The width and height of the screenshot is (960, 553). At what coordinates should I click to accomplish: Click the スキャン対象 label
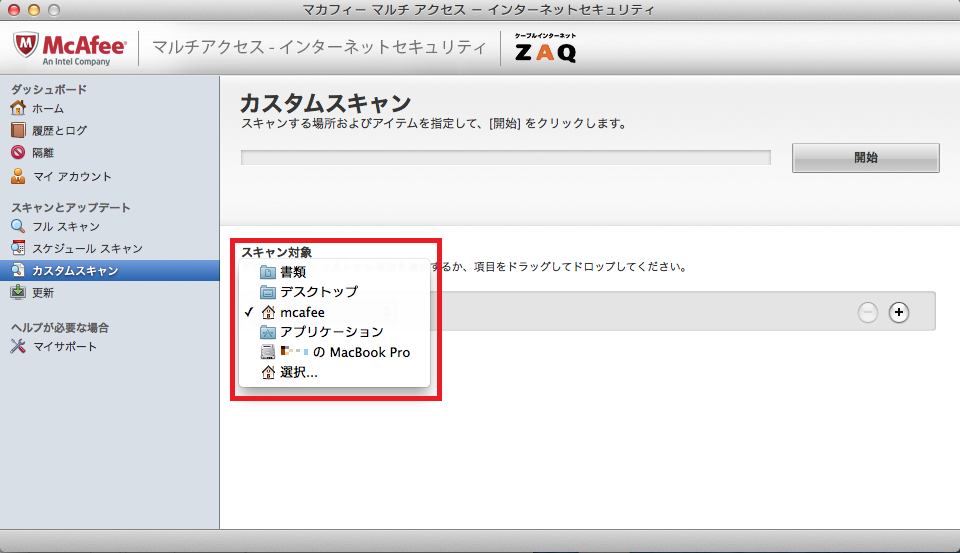276,252
